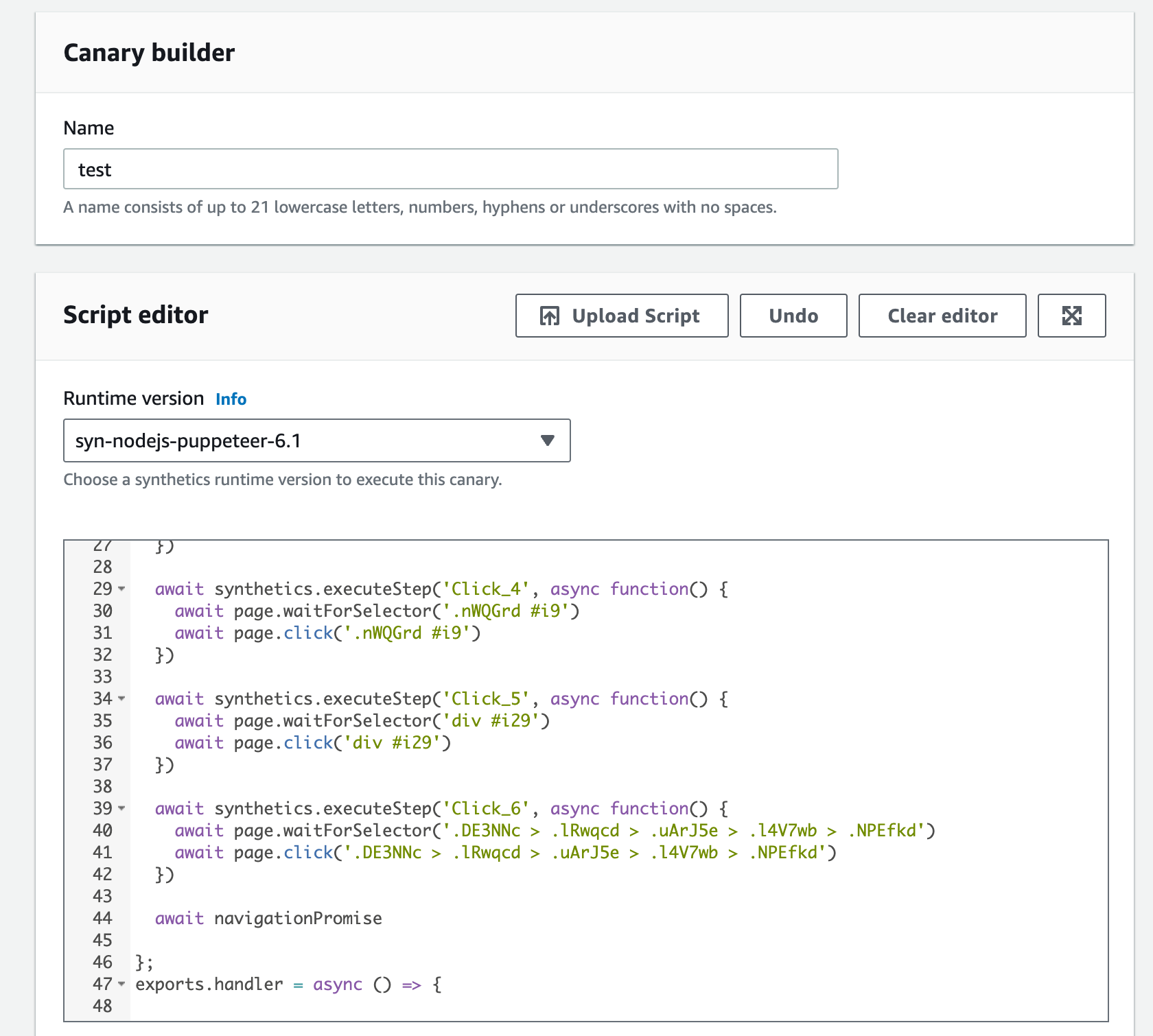This screenshot has width=1153, height=1036.
Task: Expand the script editor to fullscreen
Action: tap(1072, 316)
